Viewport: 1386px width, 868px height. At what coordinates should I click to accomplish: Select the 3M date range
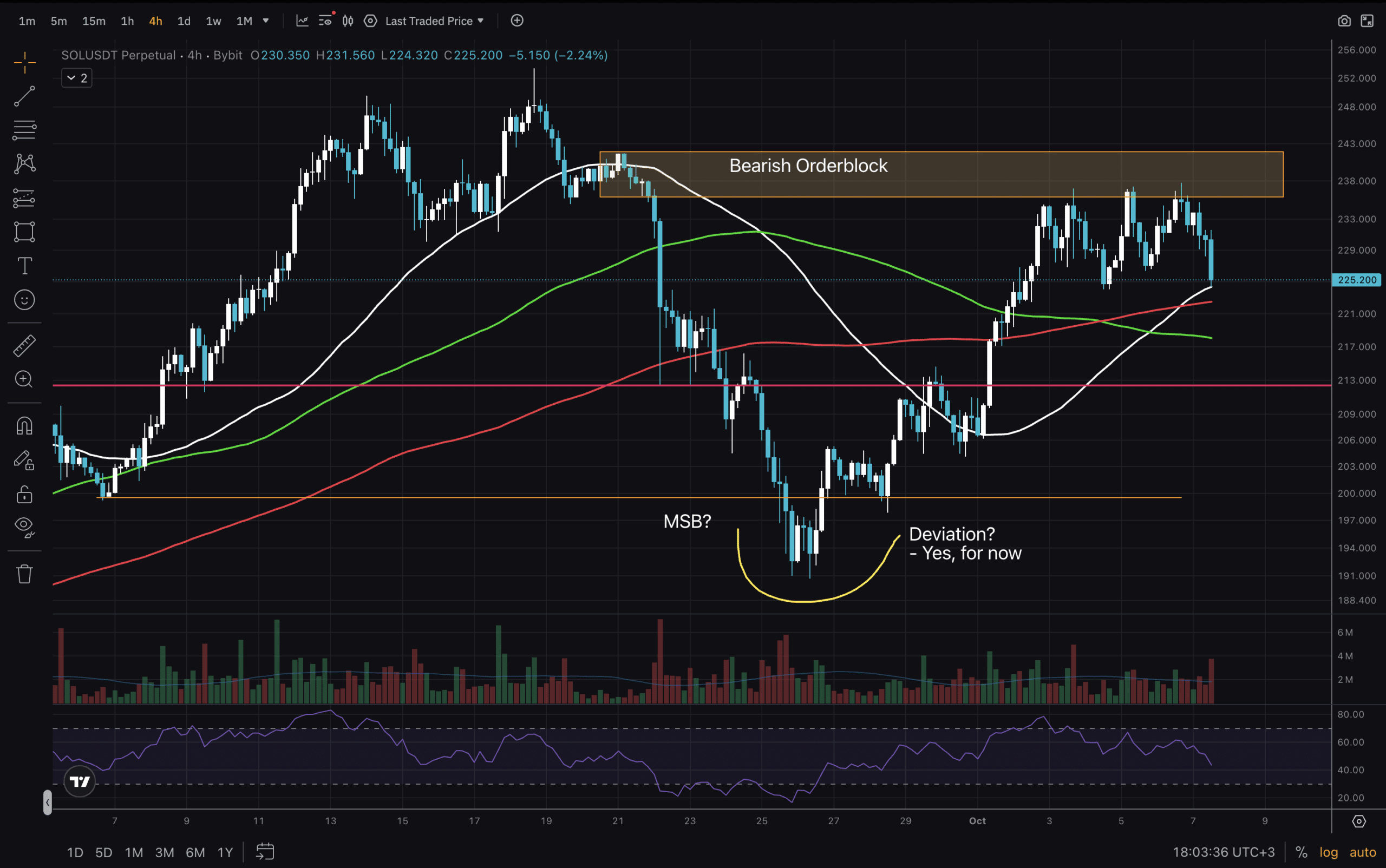pos(164,852)
